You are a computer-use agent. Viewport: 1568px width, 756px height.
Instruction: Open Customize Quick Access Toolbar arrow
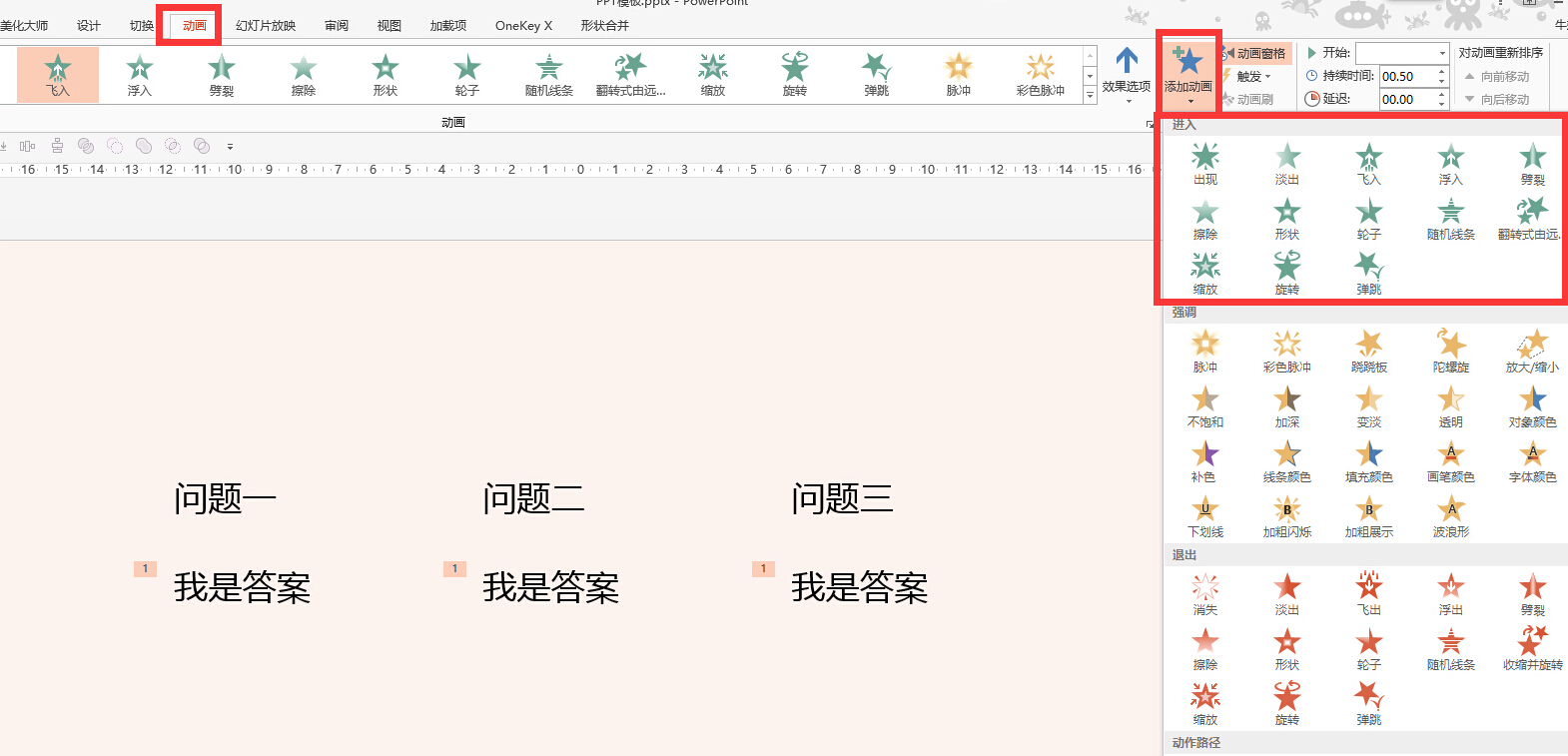pyautogui.click(x=230, y=146)
